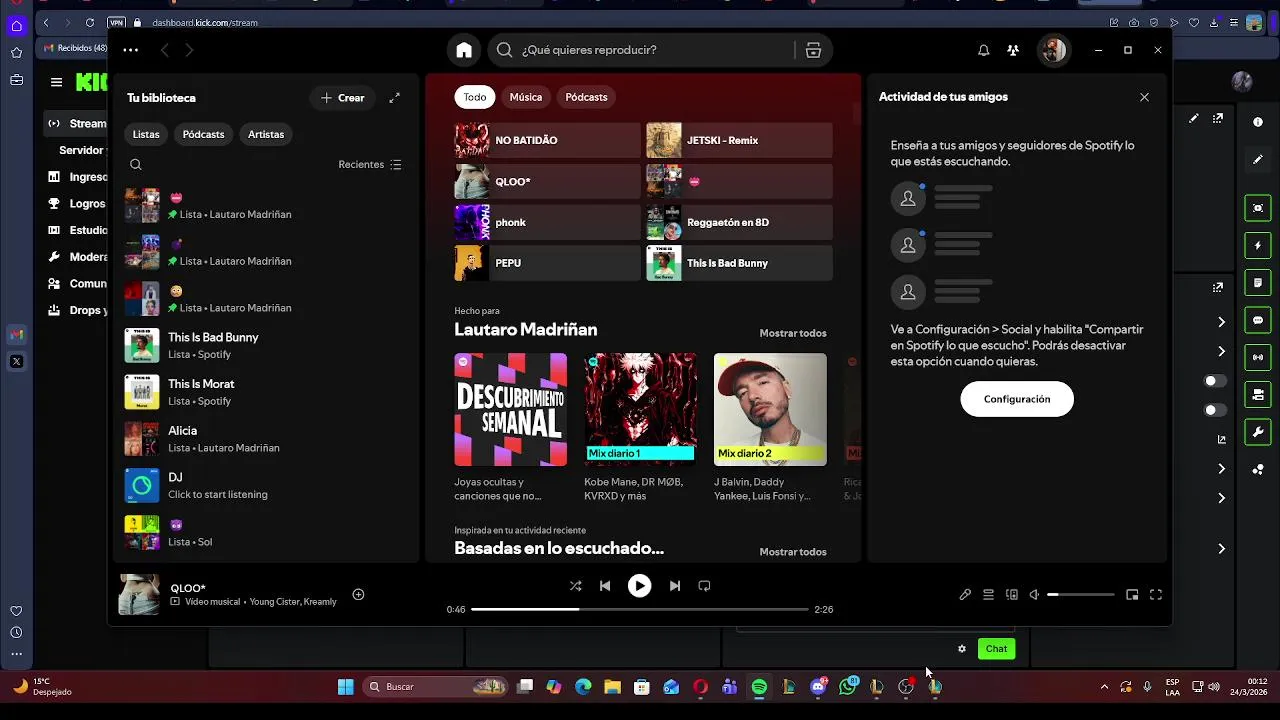The width and height of the screenshot is (1280, 720).
Task: Toggle shuffle playback
Action: click(x=575, y=586)
